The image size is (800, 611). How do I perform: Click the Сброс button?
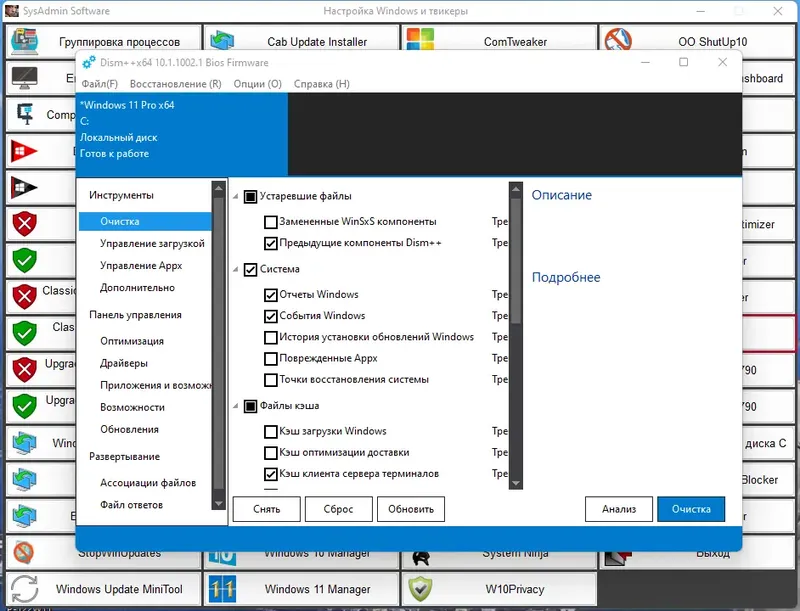(338, 509)
